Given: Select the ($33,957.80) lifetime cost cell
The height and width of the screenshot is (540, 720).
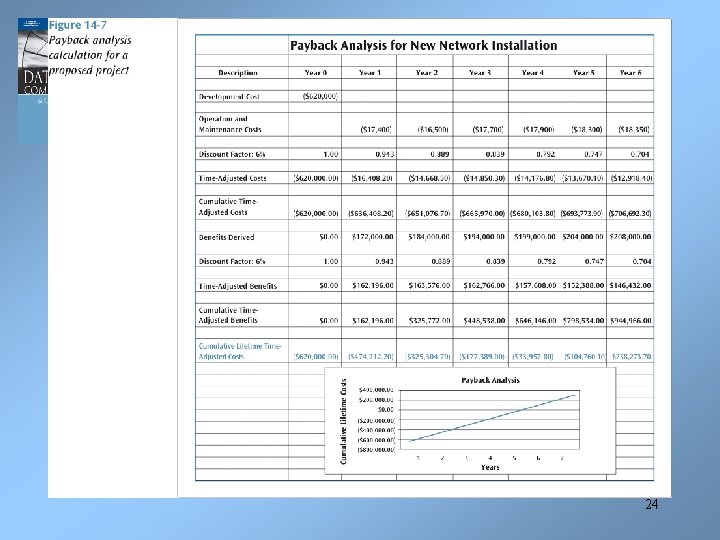Looking at the screenshot, I should pos(533,357).
